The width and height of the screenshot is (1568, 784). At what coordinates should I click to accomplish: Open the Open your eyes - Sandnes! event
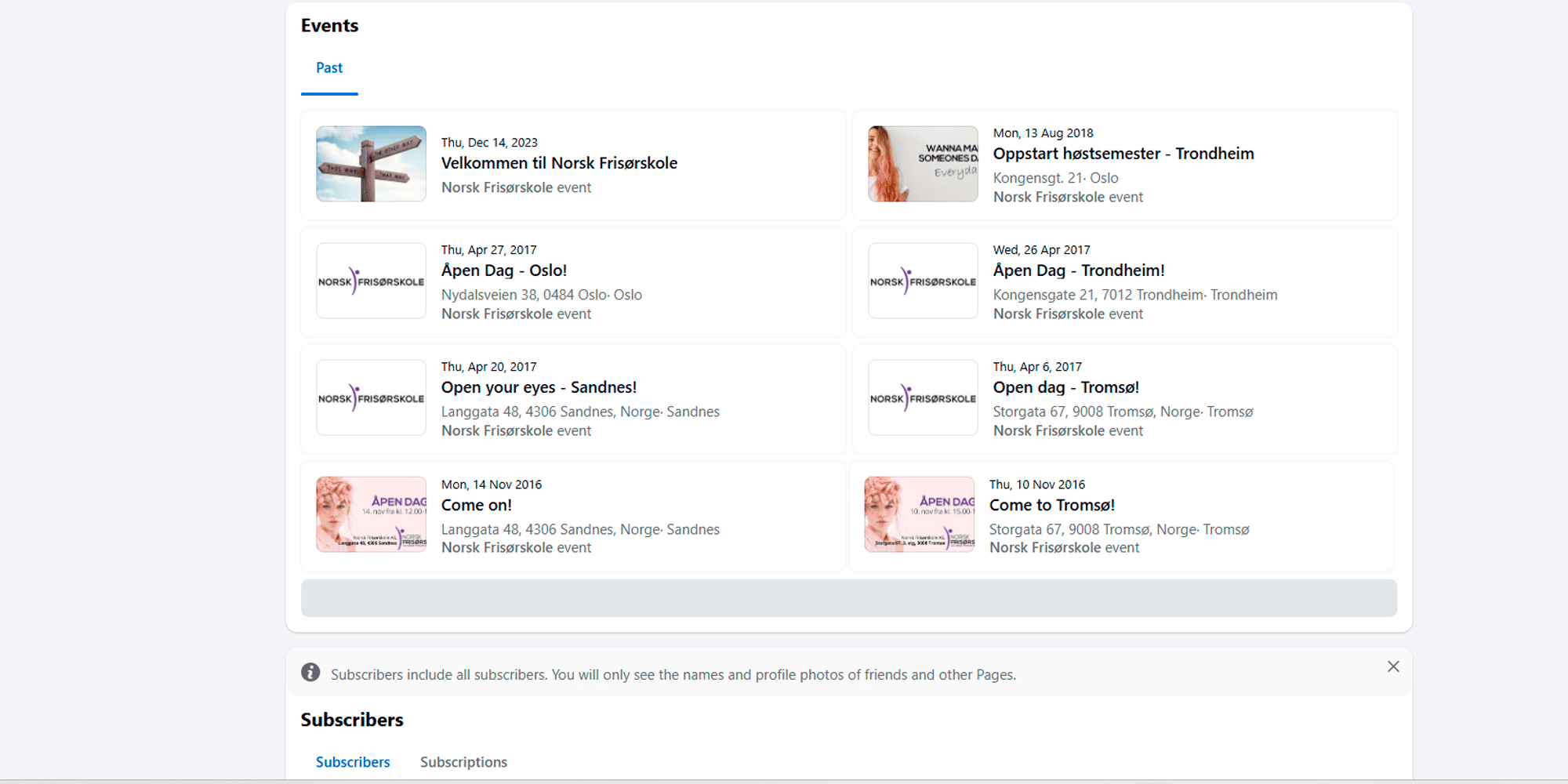click(x=539, y=387)
